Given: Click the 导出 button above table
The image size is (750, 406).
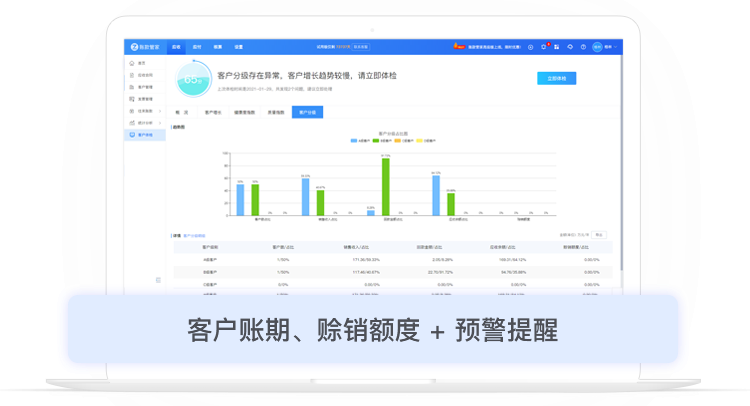Looking at the screenshot, I should (598, 234).
